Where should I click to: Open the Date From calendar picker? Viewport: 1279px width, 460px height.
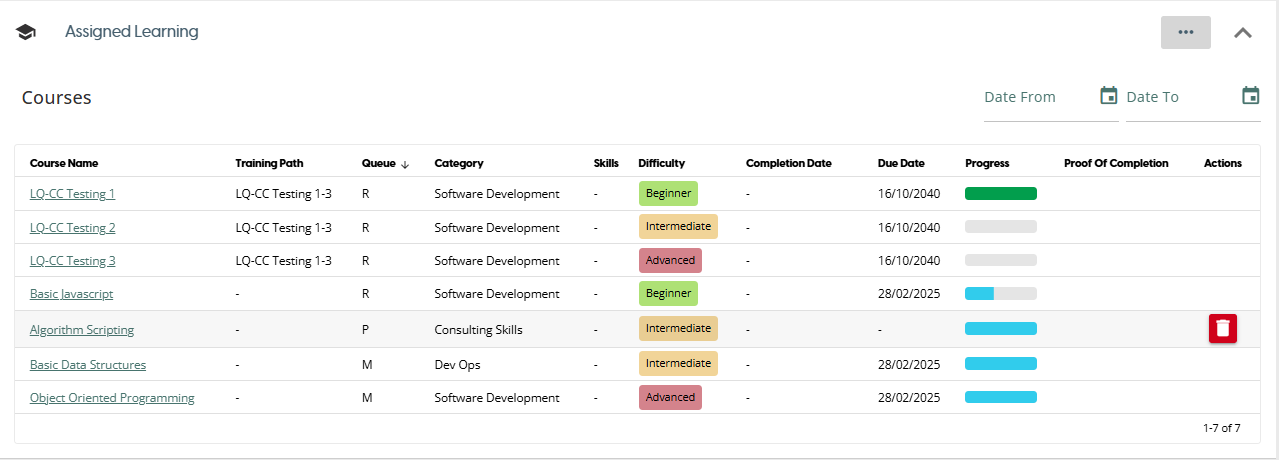tap(1108, 96)
